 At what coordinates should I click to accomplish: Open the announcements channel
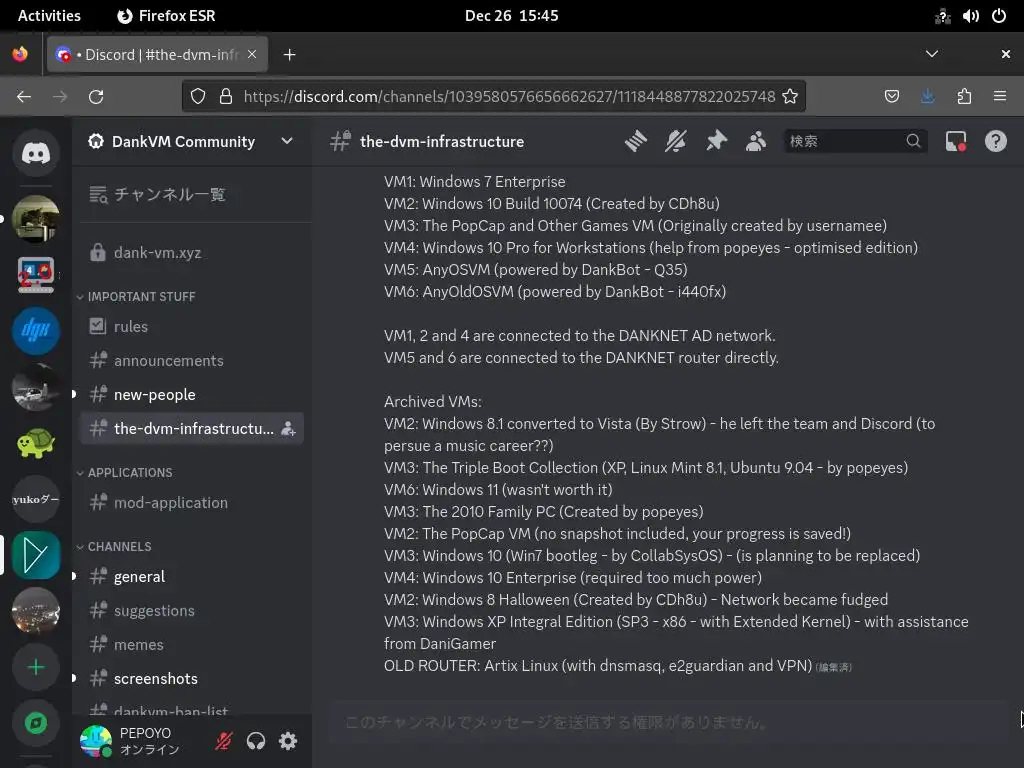(191, 360)
